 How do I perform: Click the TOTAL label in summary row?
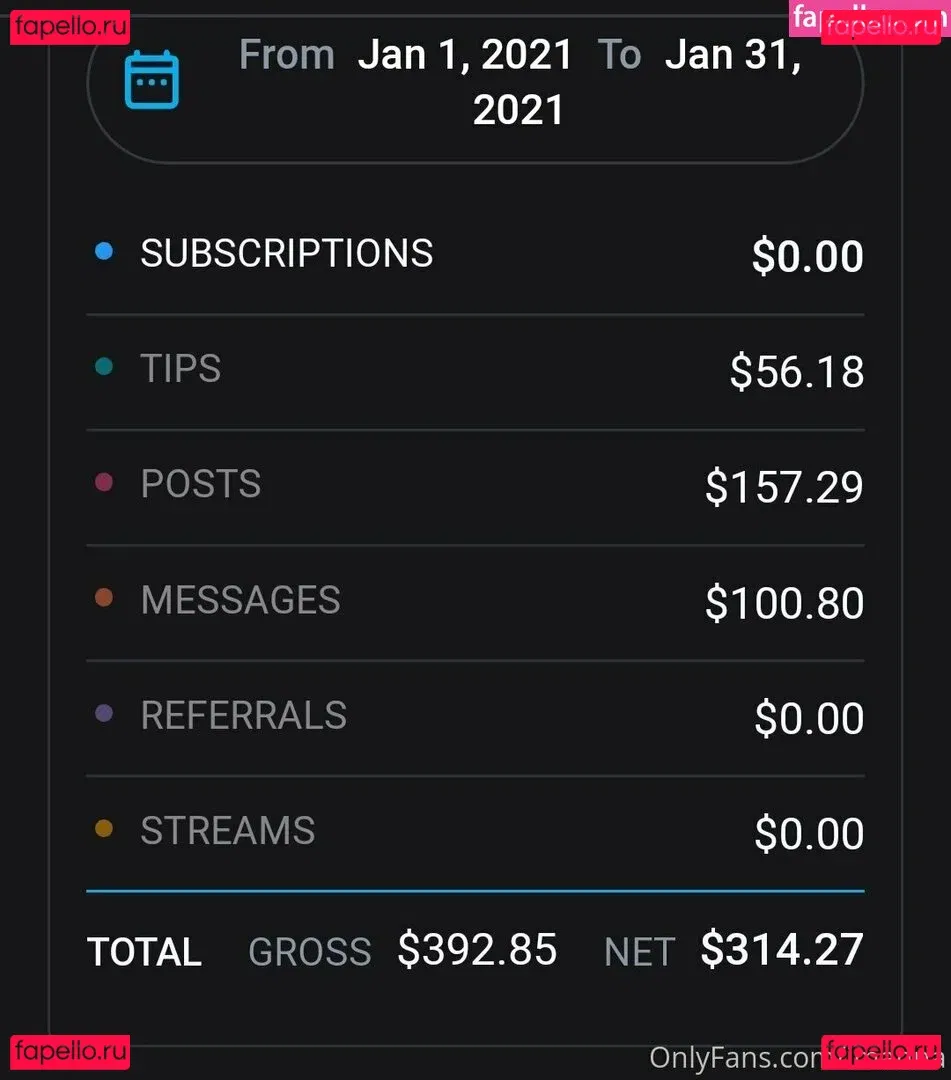[144, 952]
